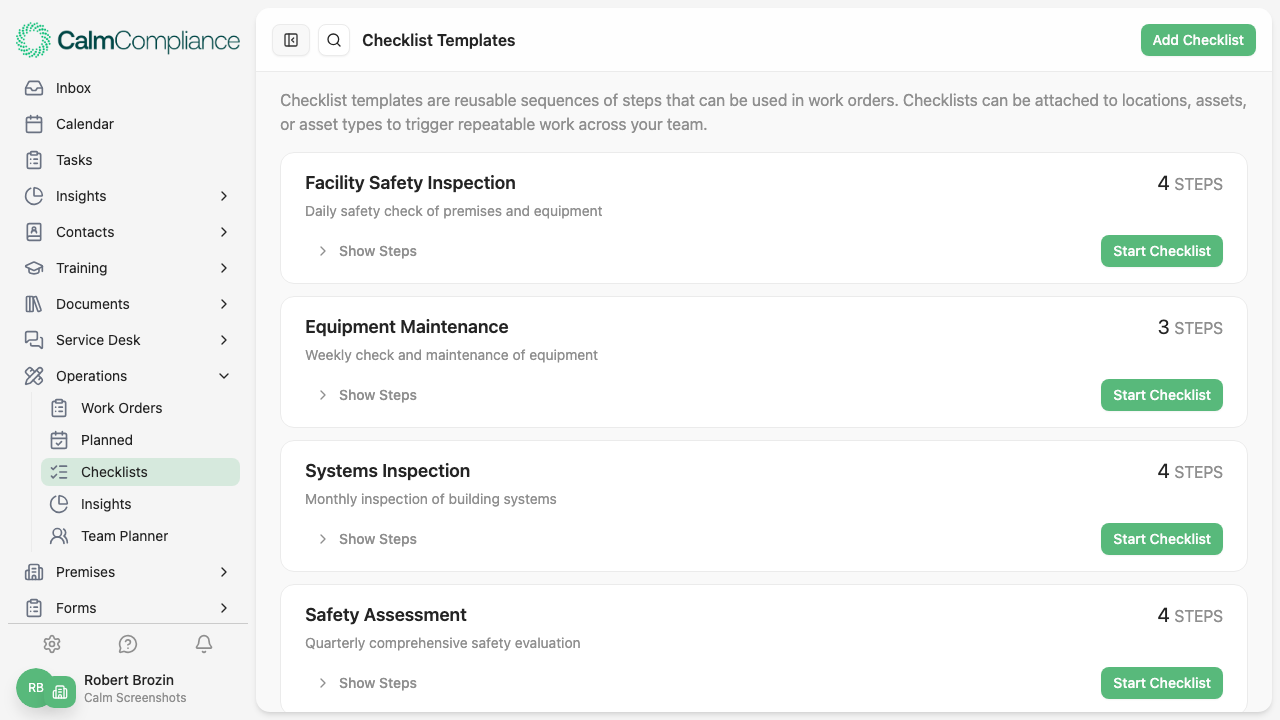Open search with magnifier icon
Image resolution: width=1280 pixels, height=720 pixels.
click(x=334, y=40)
